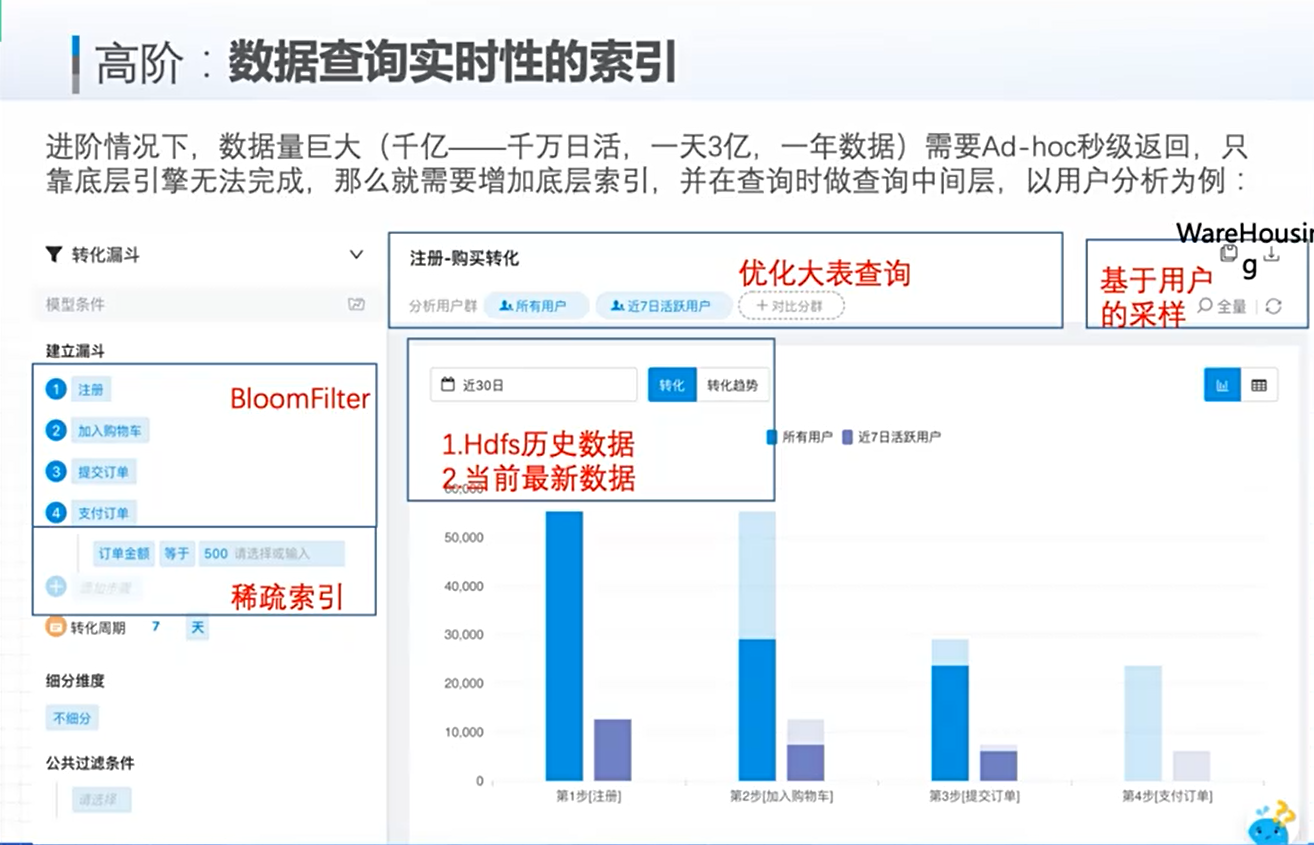Open the 模型条件 expand icon
1314x845 pixels.
click(356, 304)
